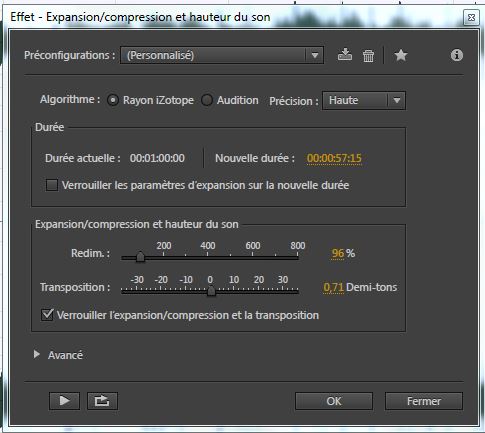This screenshot has width=485, height=433.
Task: Click the 96 % stretch value field
Action: pos(338,253)
